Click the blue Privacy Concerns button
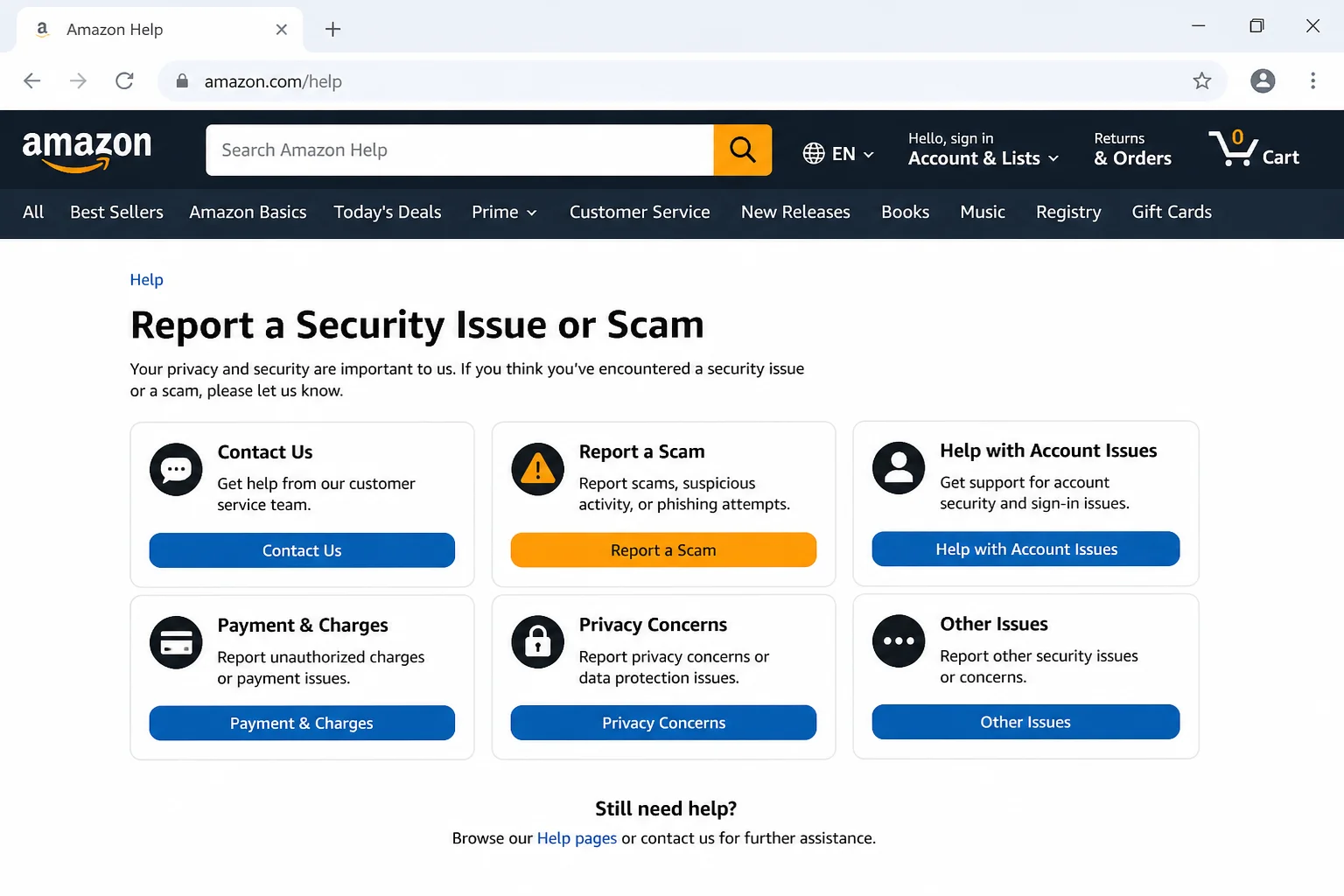The height and width of the screenshot is (896, 1344). [663, 723]
